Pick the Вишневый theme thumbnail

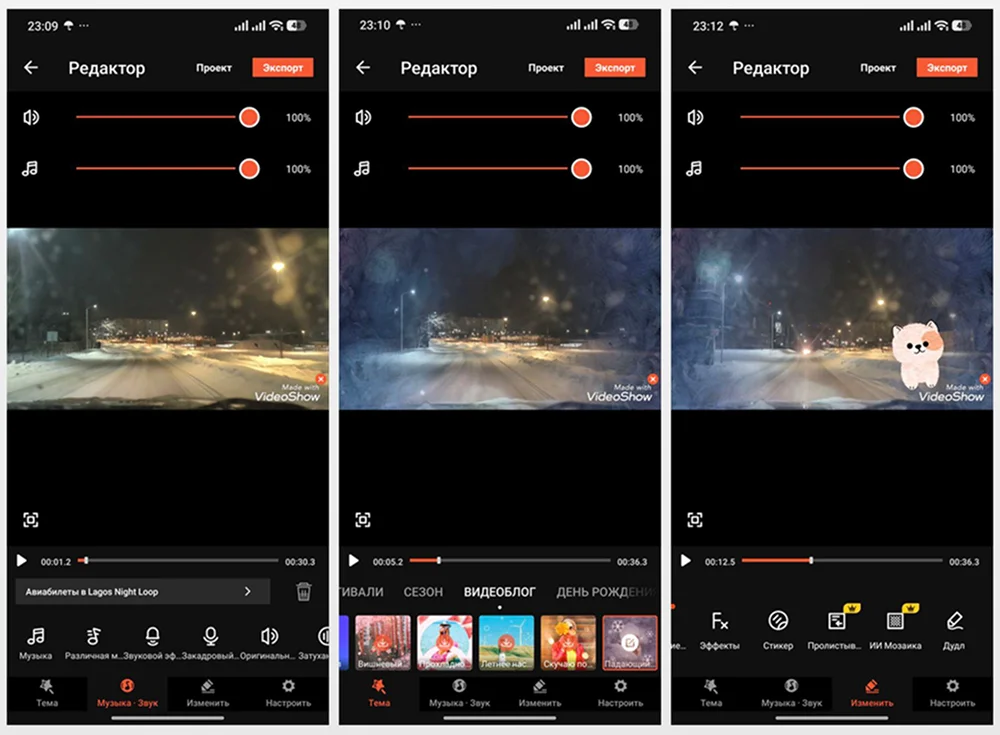click(382, 642)
